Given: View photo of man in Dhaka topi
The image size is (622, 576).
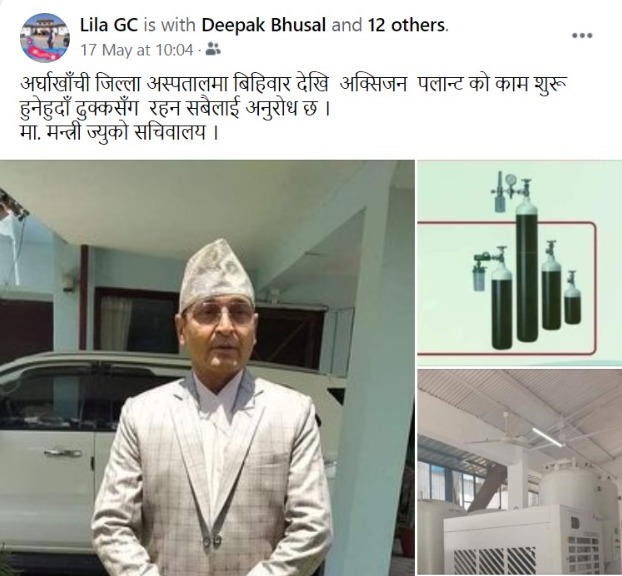Looking at the screenshot, I should [207, 368].
